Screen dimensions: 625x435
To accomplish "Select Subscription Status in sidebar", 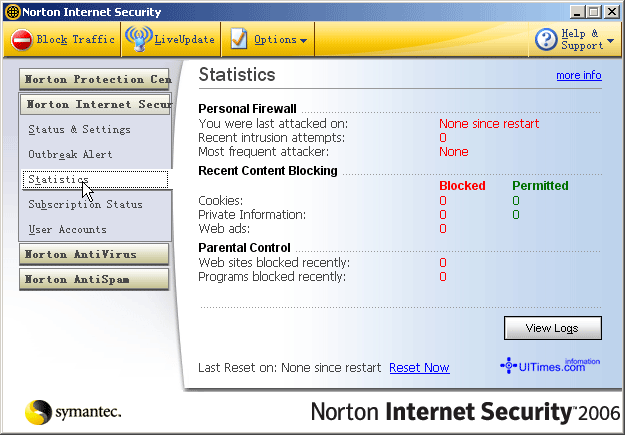I will [x=85, y=205].
